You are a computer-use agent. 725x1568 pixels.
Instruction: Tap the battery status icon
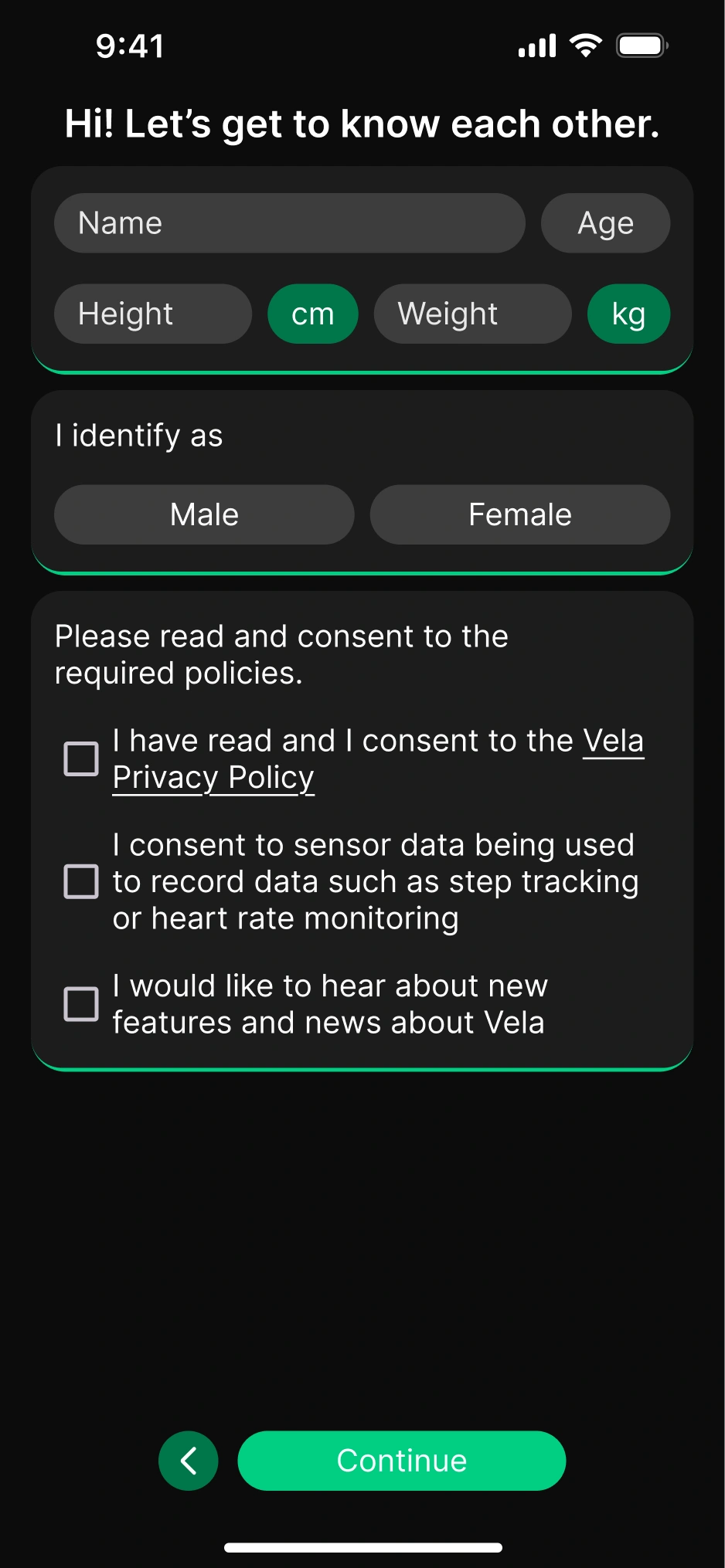click(642, 46)
